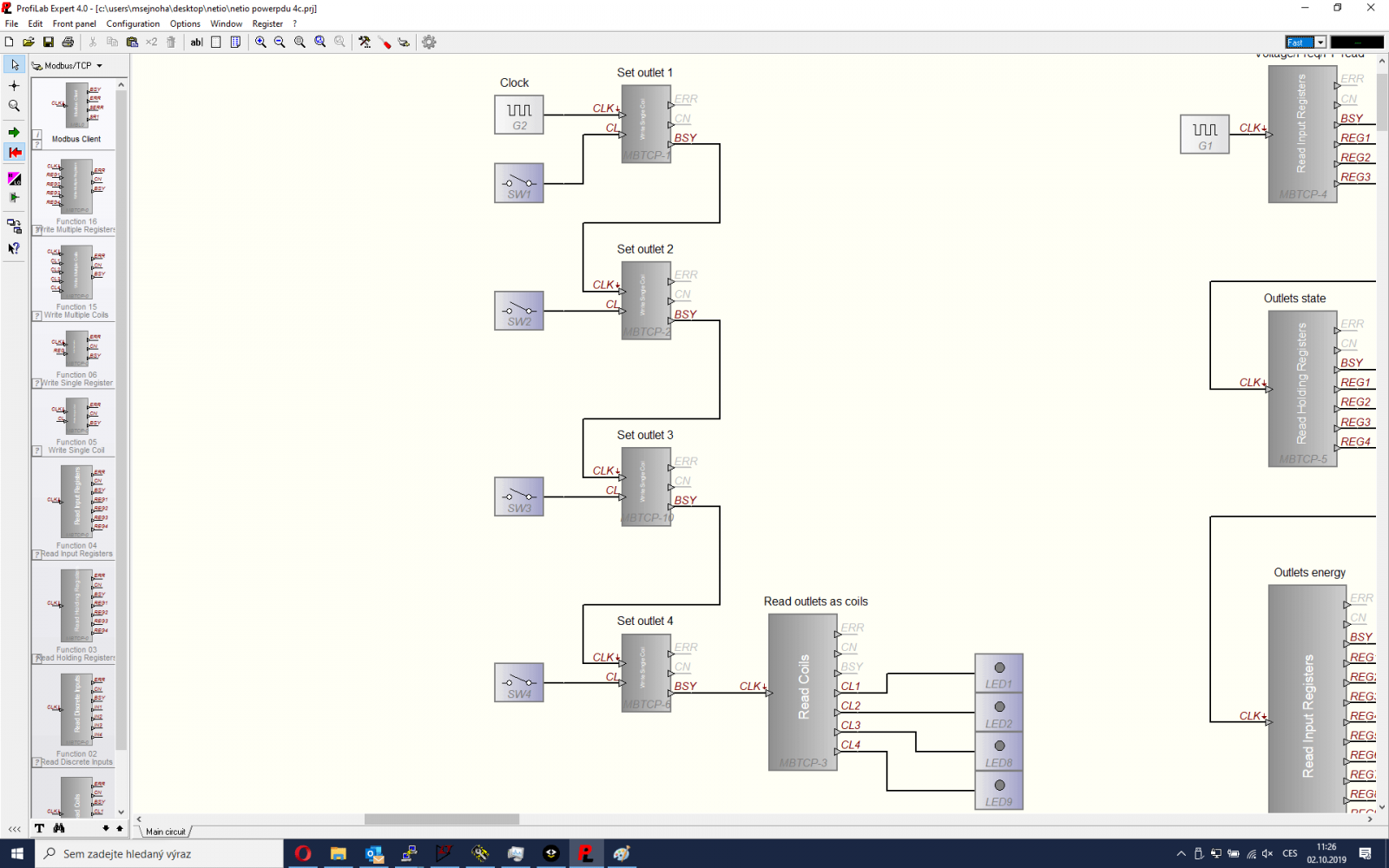Viewport: 1389px width, 868px height.
Task: Open the hammer tools icon in the toolbar
Action: (x=365, y=42)
